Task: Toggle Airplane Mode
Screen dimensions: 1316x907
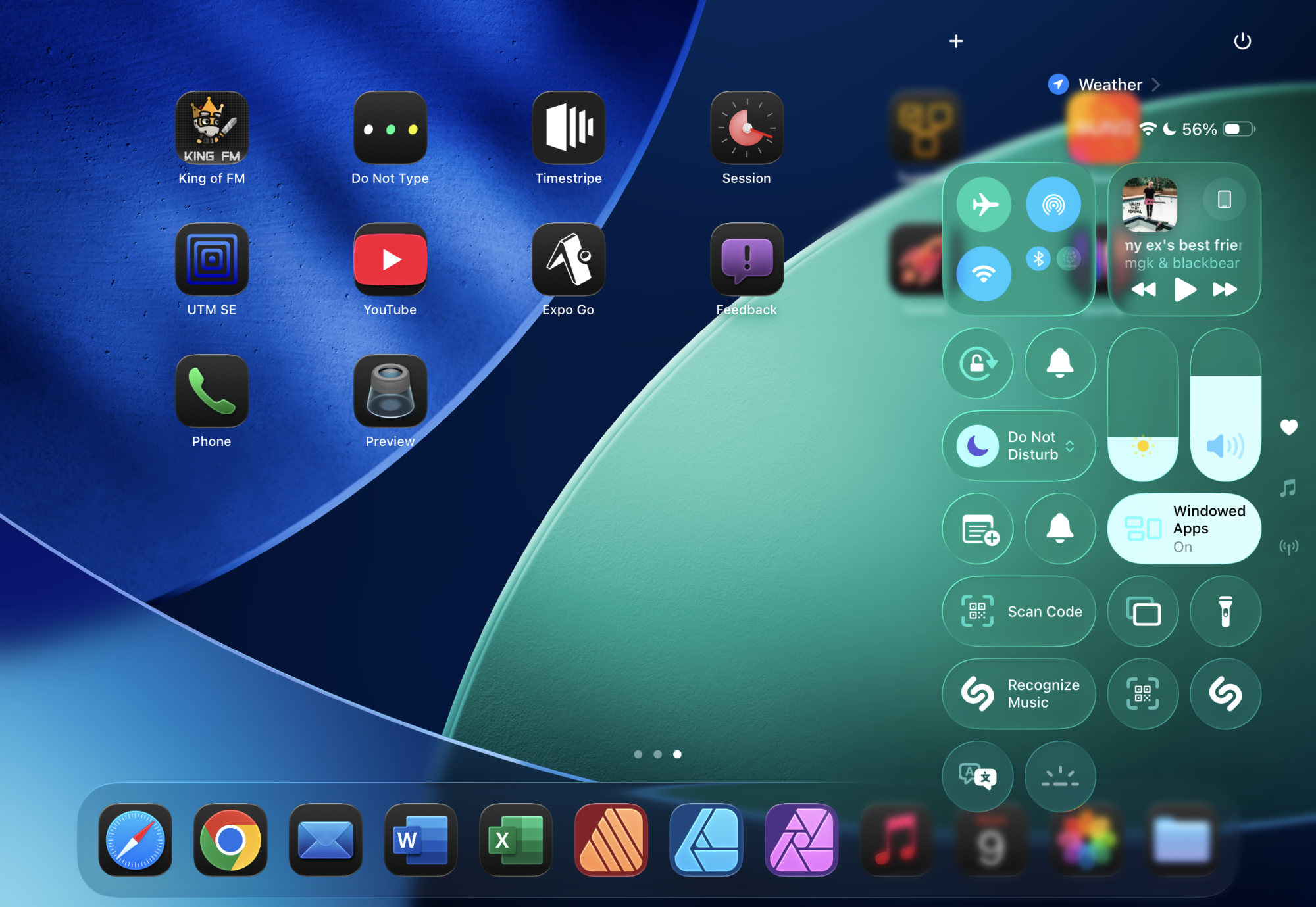Action: click(x=984, y=204)
